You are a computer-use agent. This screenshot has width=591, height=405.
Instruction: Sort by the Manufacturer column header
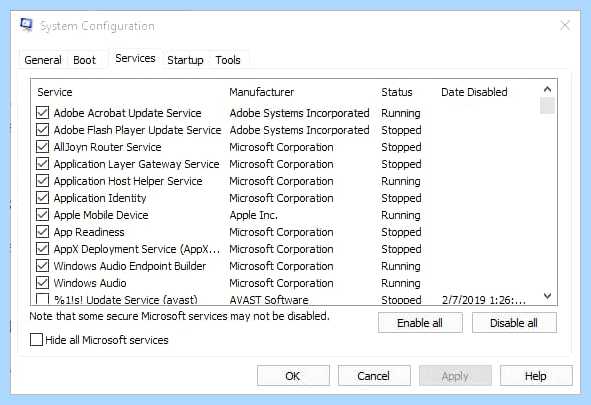(x=262, y=92)
